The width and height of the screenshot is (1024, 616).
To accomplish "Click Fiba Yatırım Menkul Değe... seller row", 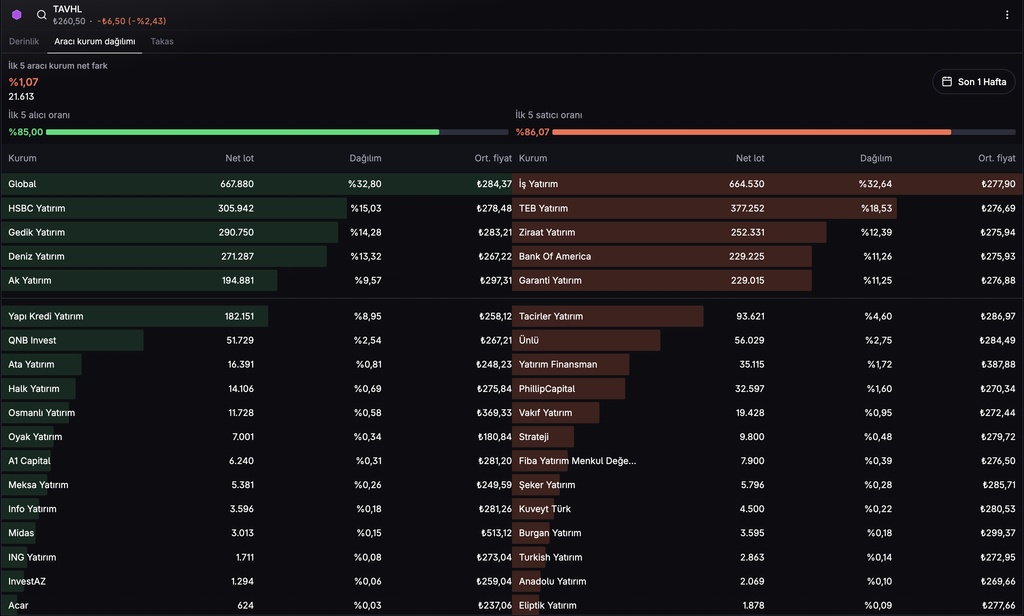I will pos(767,461).
